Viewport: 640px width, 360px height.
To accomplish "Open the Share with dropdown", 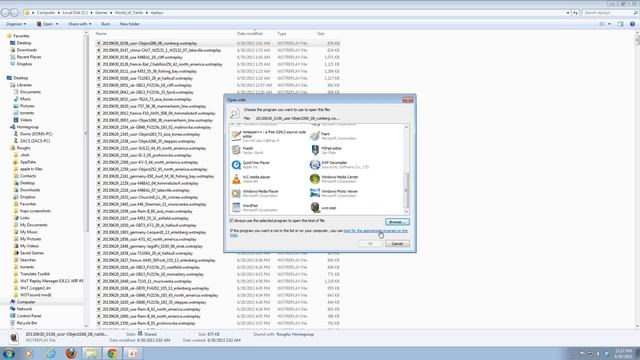I will point(80,24).
